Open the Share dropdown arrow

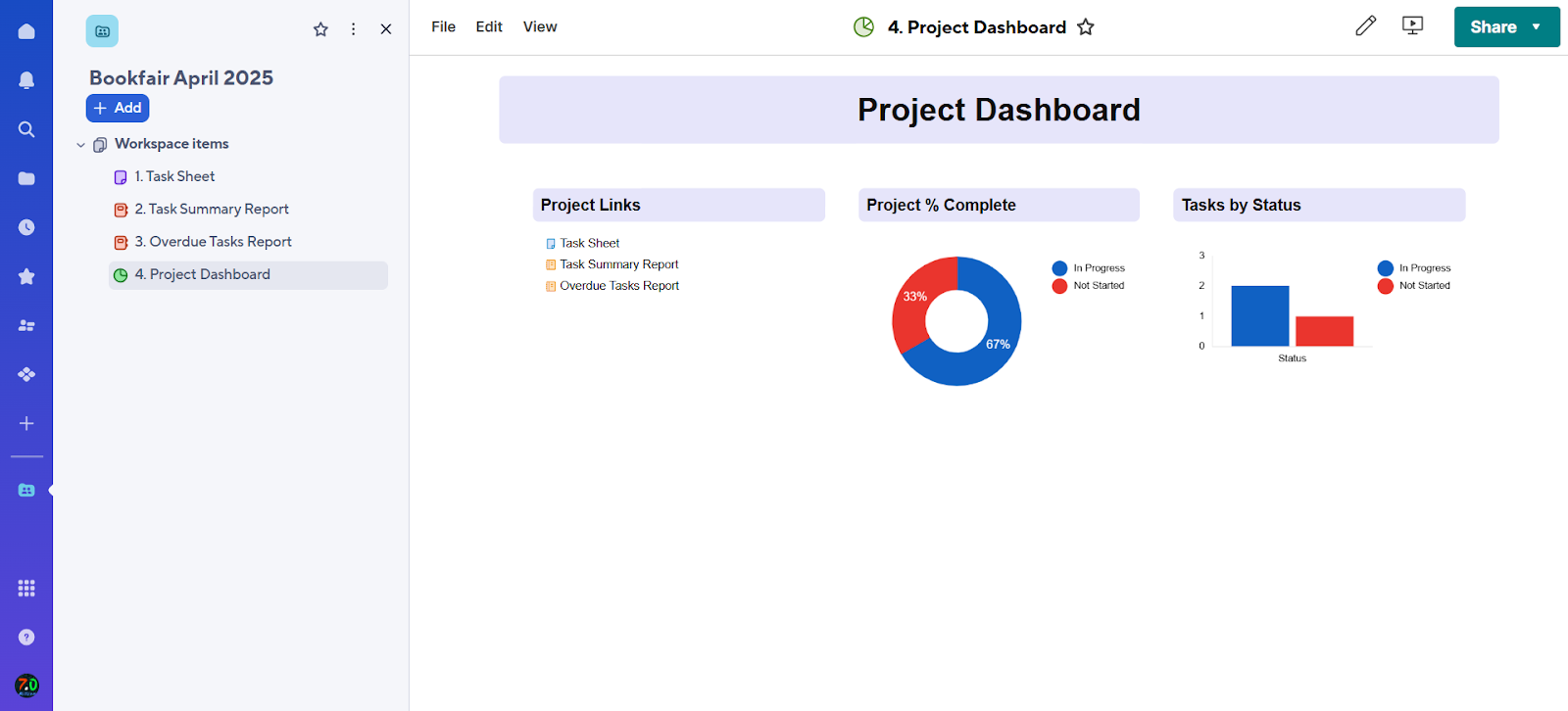1537,27
